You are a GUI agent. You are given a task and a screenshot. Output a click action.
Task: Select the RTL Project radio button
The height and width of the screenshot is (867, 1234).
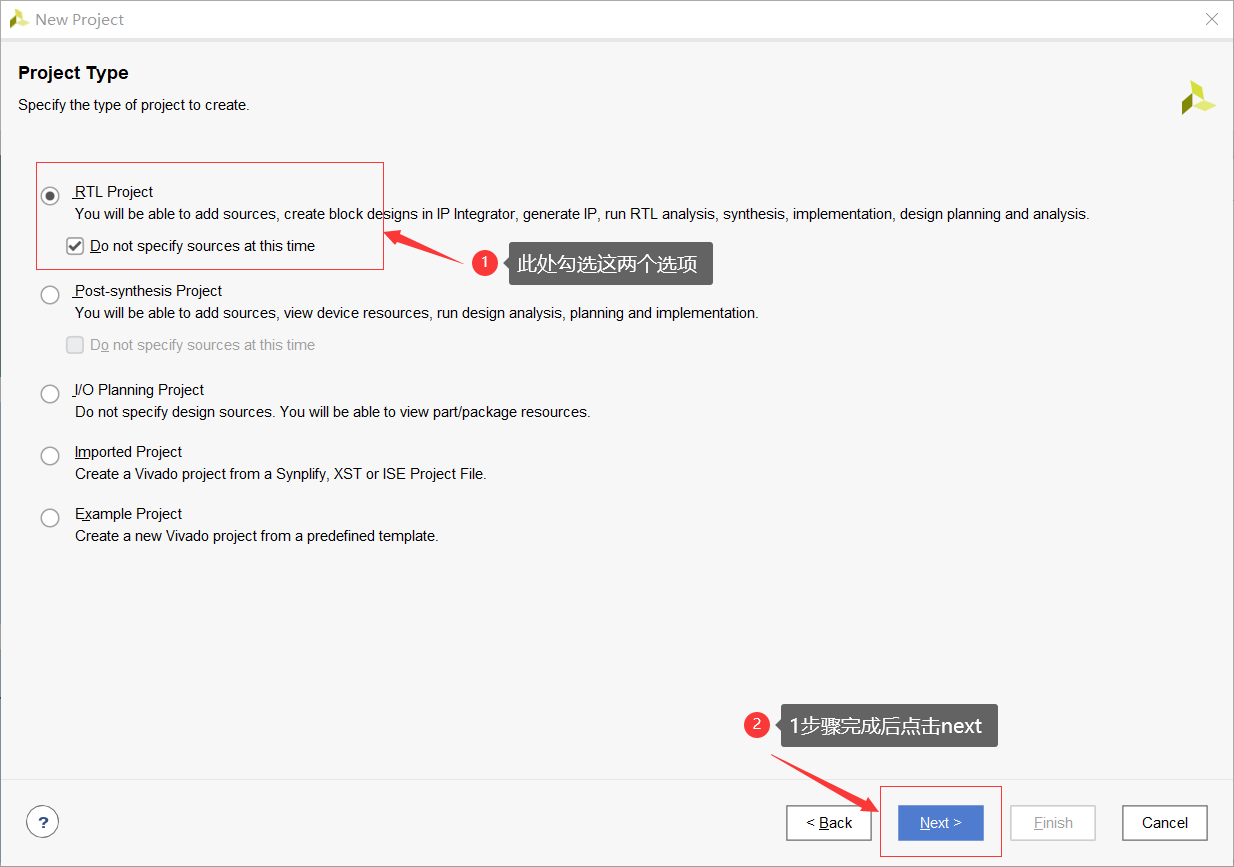coord(50,196)
